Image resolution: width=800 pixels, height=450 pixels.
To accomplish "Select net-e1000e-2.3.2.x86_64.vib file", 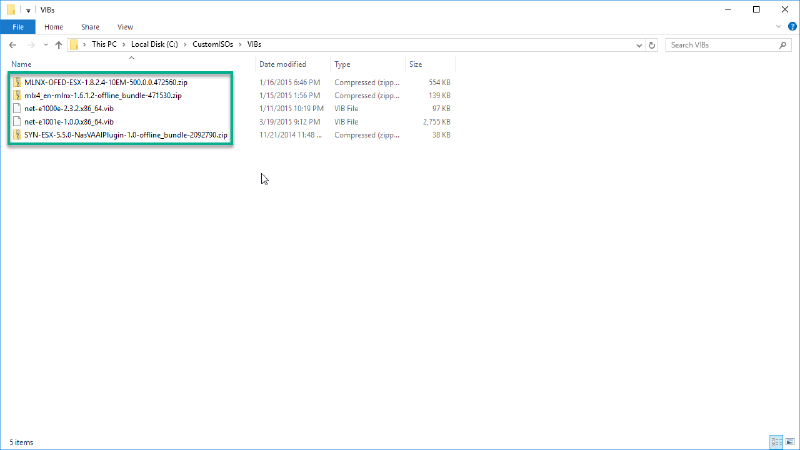I will pos(69,109).
